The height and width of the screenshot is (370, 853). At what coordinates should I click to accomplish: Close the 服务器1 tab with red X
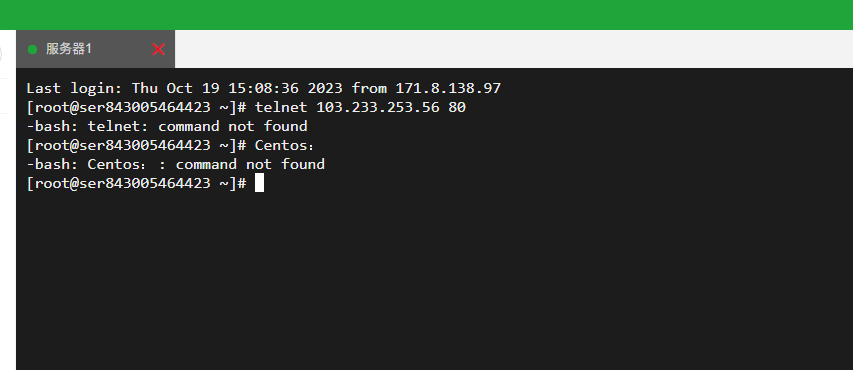[158, 50]
